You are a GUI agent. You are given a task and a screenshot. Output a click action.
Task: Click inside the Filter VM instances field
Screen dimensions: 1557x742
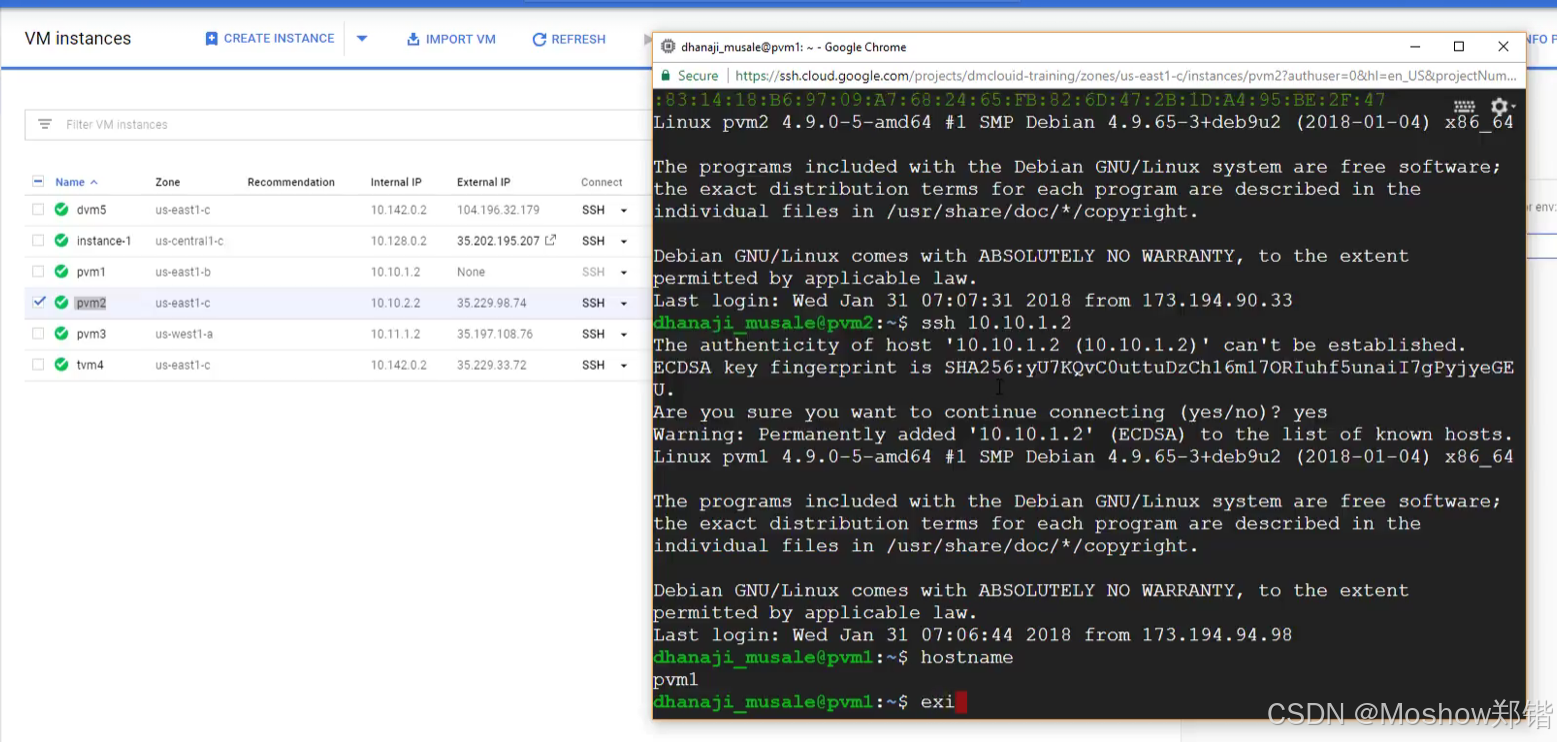[150, 124]
